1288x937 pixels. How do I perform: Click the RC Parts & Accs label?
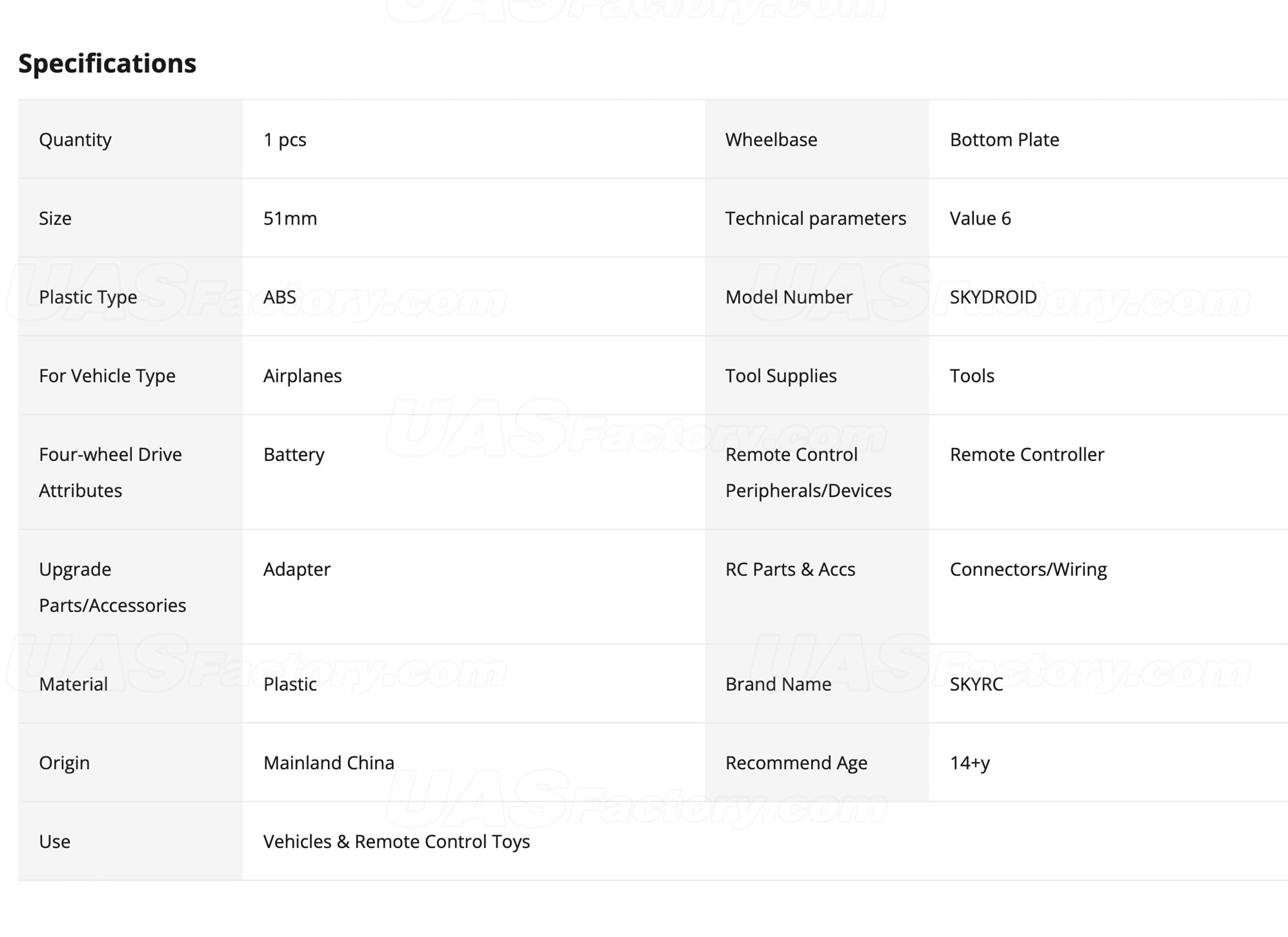coord(790,569)
